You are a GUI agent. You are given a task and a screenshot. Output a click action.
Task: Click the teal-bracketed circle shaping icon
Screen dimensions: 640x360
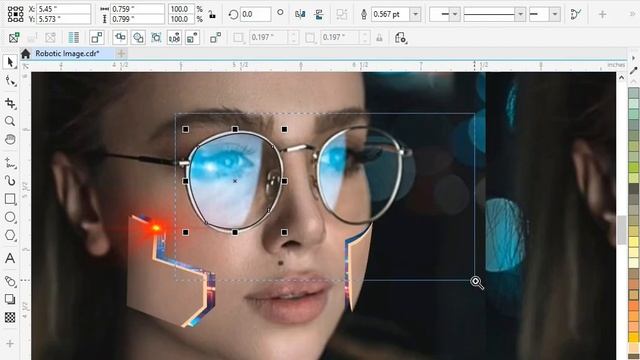pos(156,38)
